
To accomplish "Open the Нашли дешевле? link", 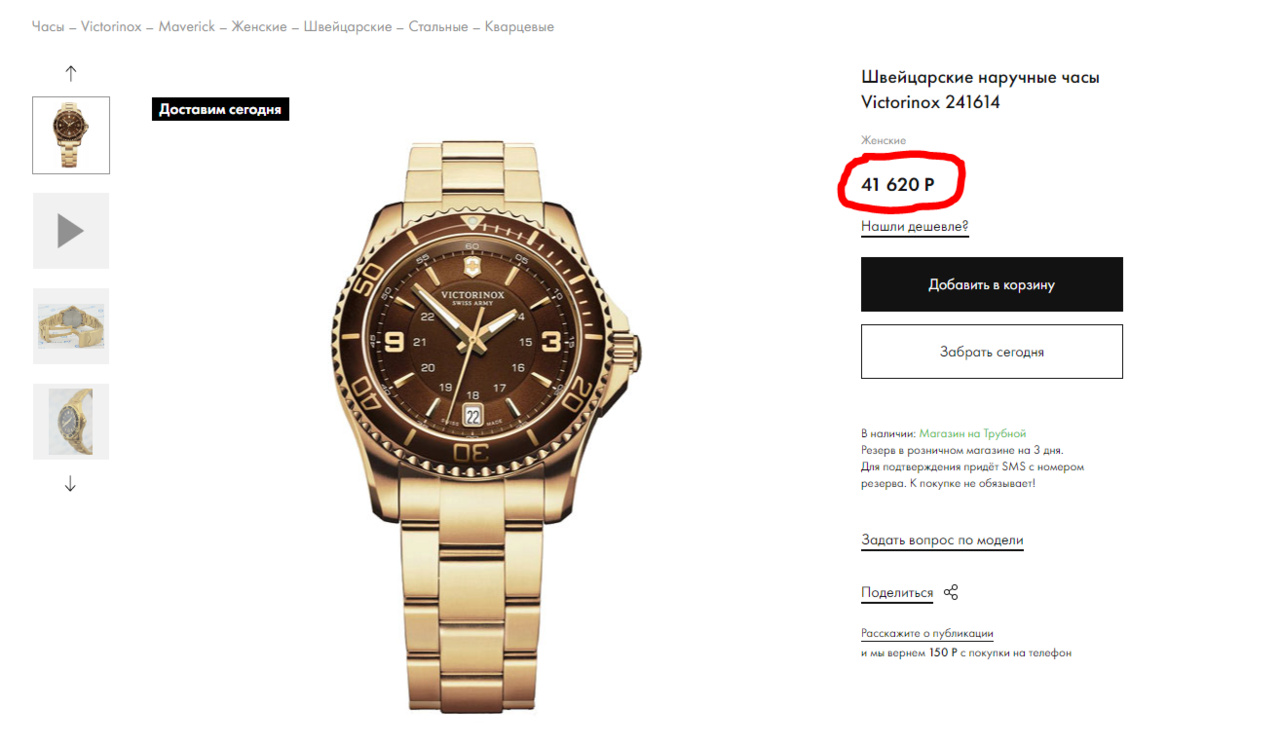I will tap(914, 227).
